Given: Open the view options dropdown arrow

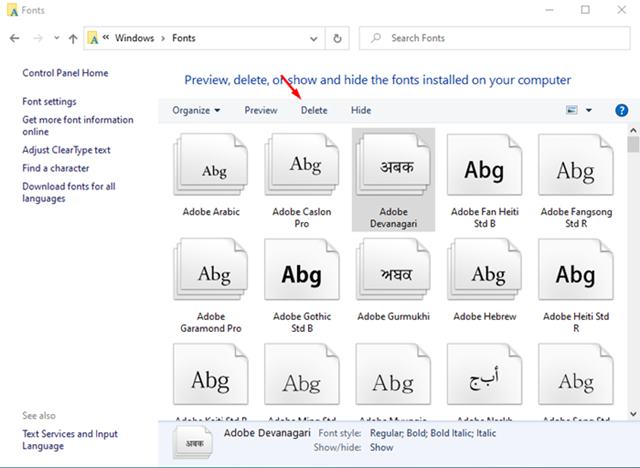Looking at the screenshot, I should [x=589, y=110].
